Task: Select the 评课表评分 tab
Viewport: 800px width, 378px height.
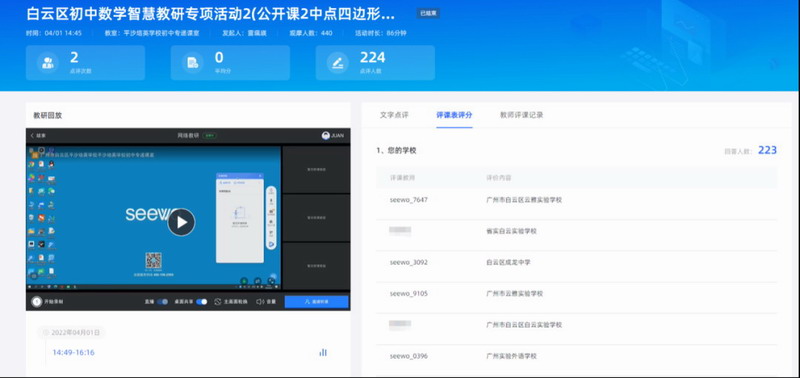Action: 454,115
